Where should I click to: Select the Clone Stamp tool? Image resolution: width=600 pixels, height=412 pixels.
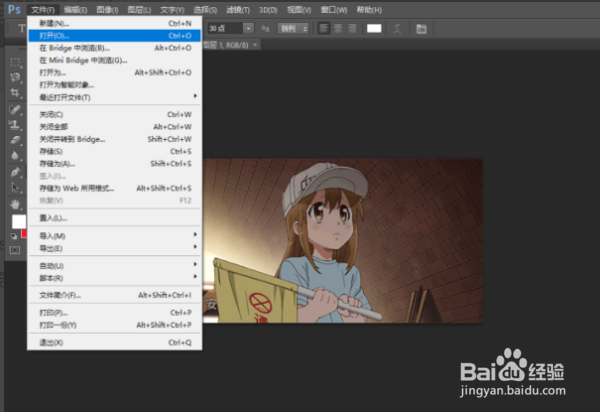pyautogui.click(x=15, y=125)
